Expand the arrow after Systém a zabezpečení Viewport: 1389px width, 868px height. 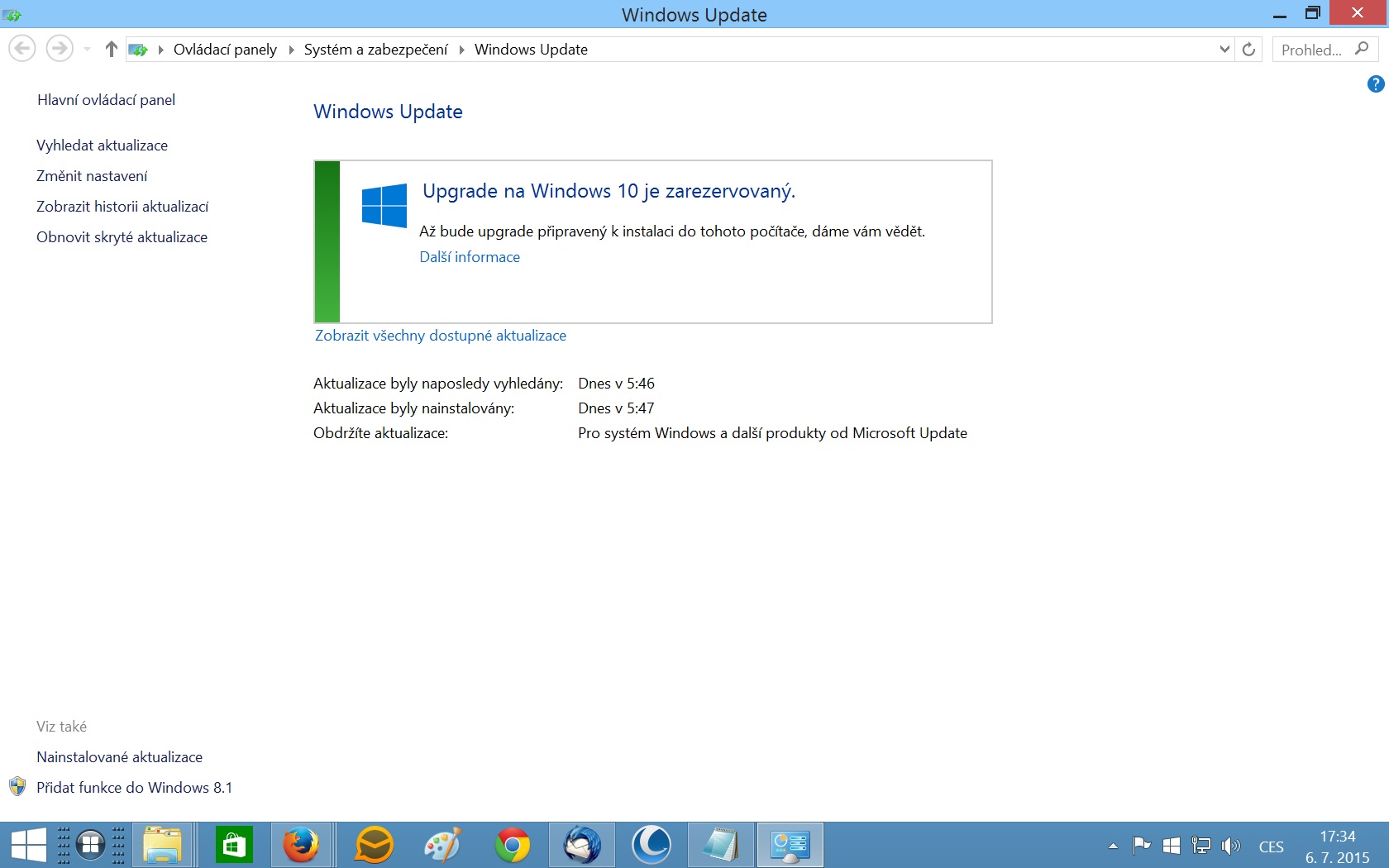pos(461,50)
